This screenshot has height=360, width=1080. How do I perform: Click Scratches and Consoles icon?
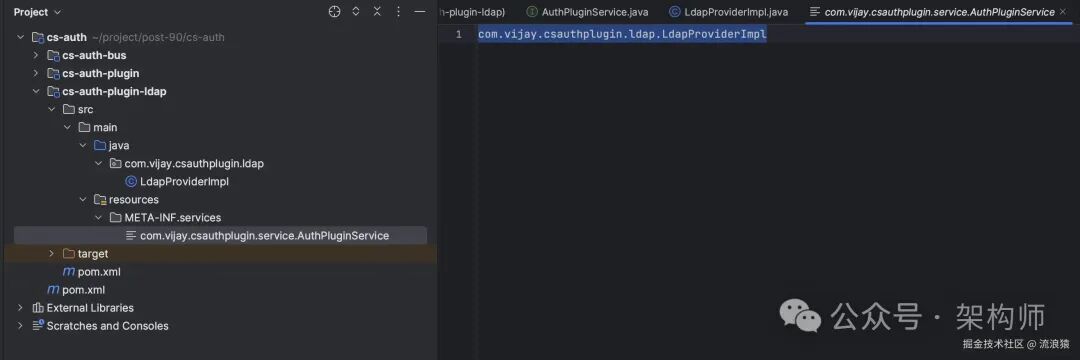[37, 326]
